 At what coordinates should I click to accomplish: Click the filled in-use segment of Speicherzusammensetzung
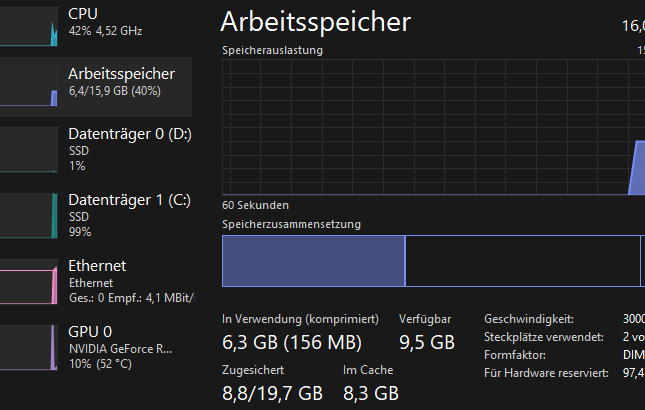[x=313, y=261]
